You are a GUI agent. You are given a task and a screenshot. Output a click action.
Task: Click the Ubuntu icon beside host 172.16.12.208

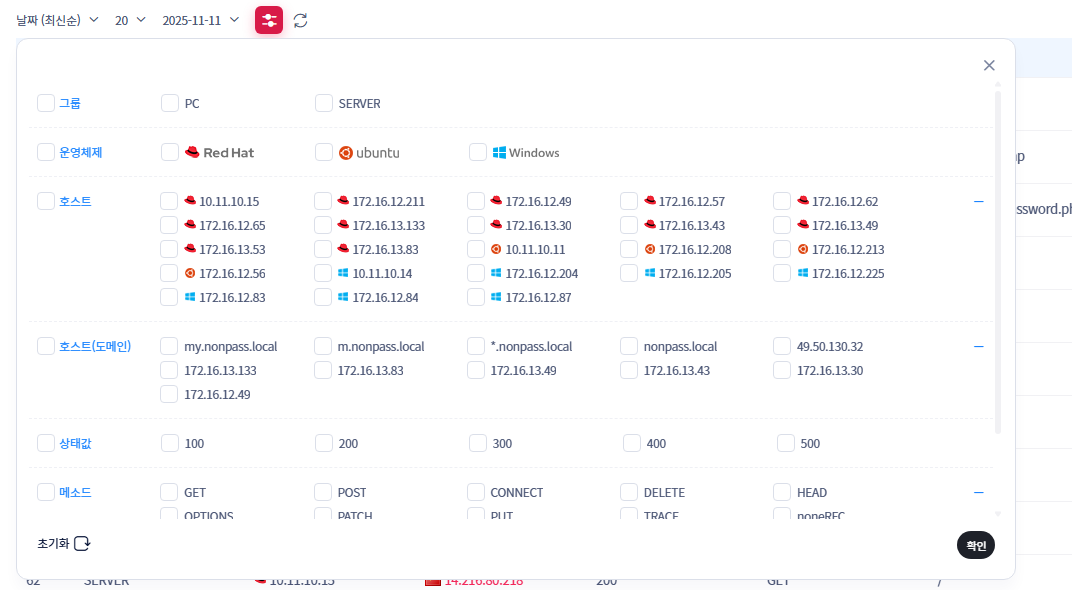pyautogui.click(x=650, y=249)
